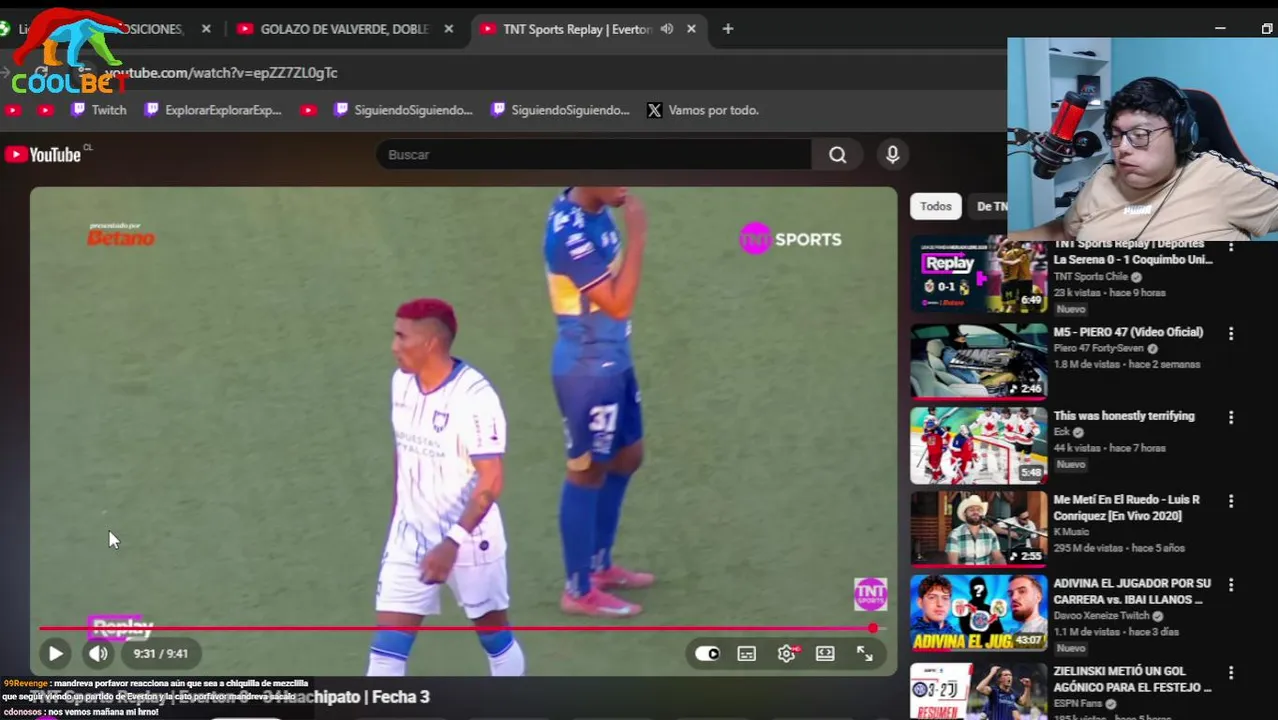Close the TNT Sports Replay tab
1278x720 pixels.
[x=691, y=29]
